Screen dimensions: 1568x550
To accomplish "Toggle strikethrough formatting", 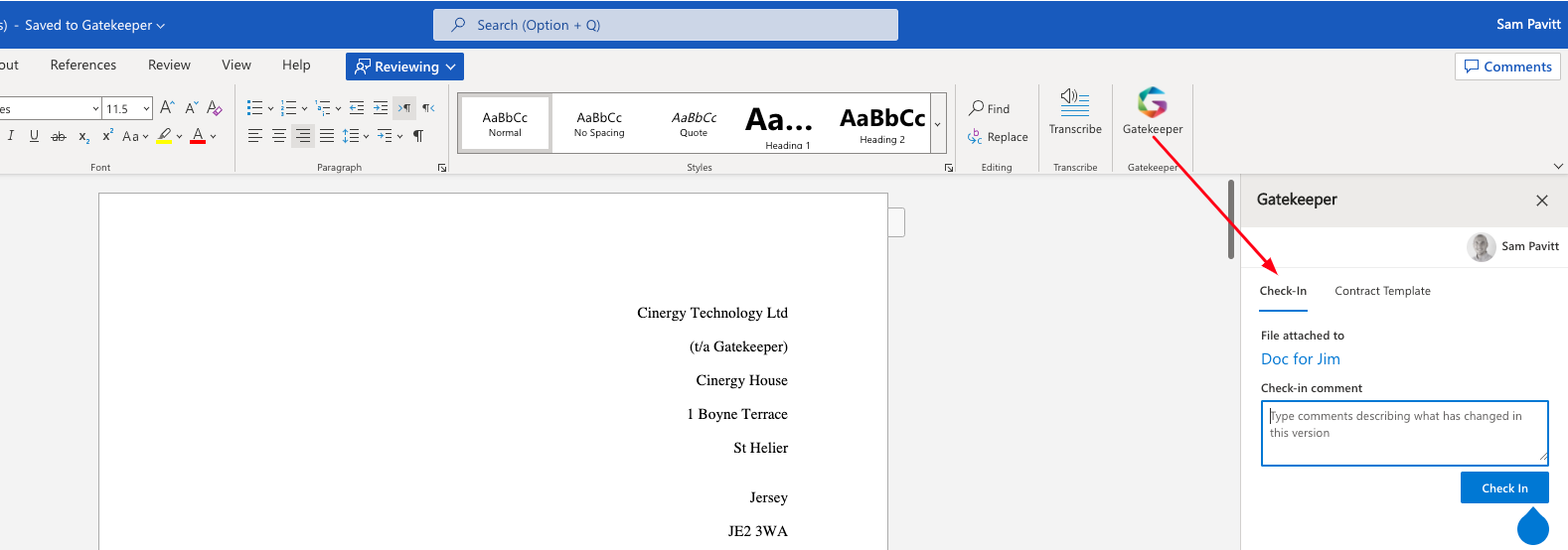I will coord(59,136).
